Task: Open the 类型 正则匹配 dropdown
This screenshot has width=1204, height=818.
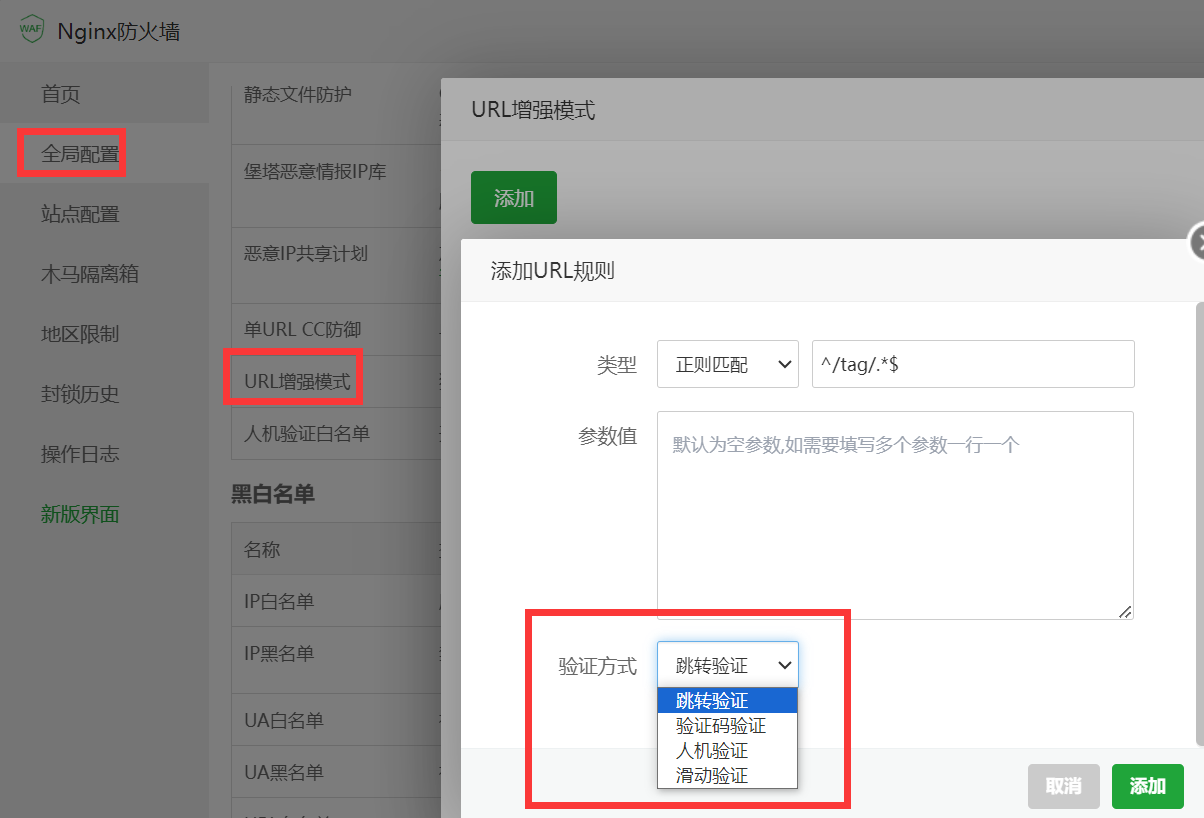Action: [728, 364]
